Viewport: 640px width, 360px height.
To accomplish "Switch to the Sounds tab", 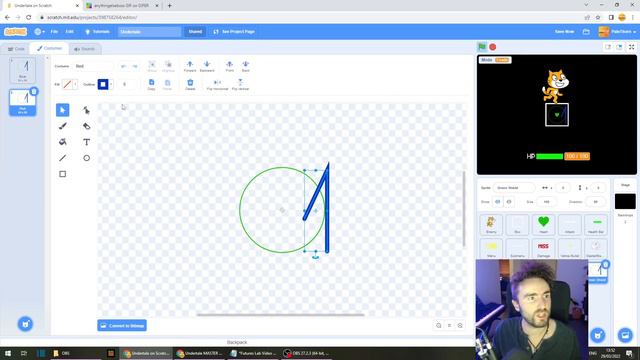I will (x=84, y=49).
